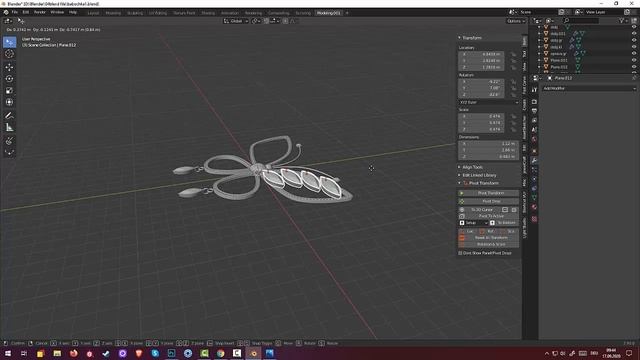Choose the Rotate tool
640x360 pixels.
pyautogui.click(x=9, y=79)
